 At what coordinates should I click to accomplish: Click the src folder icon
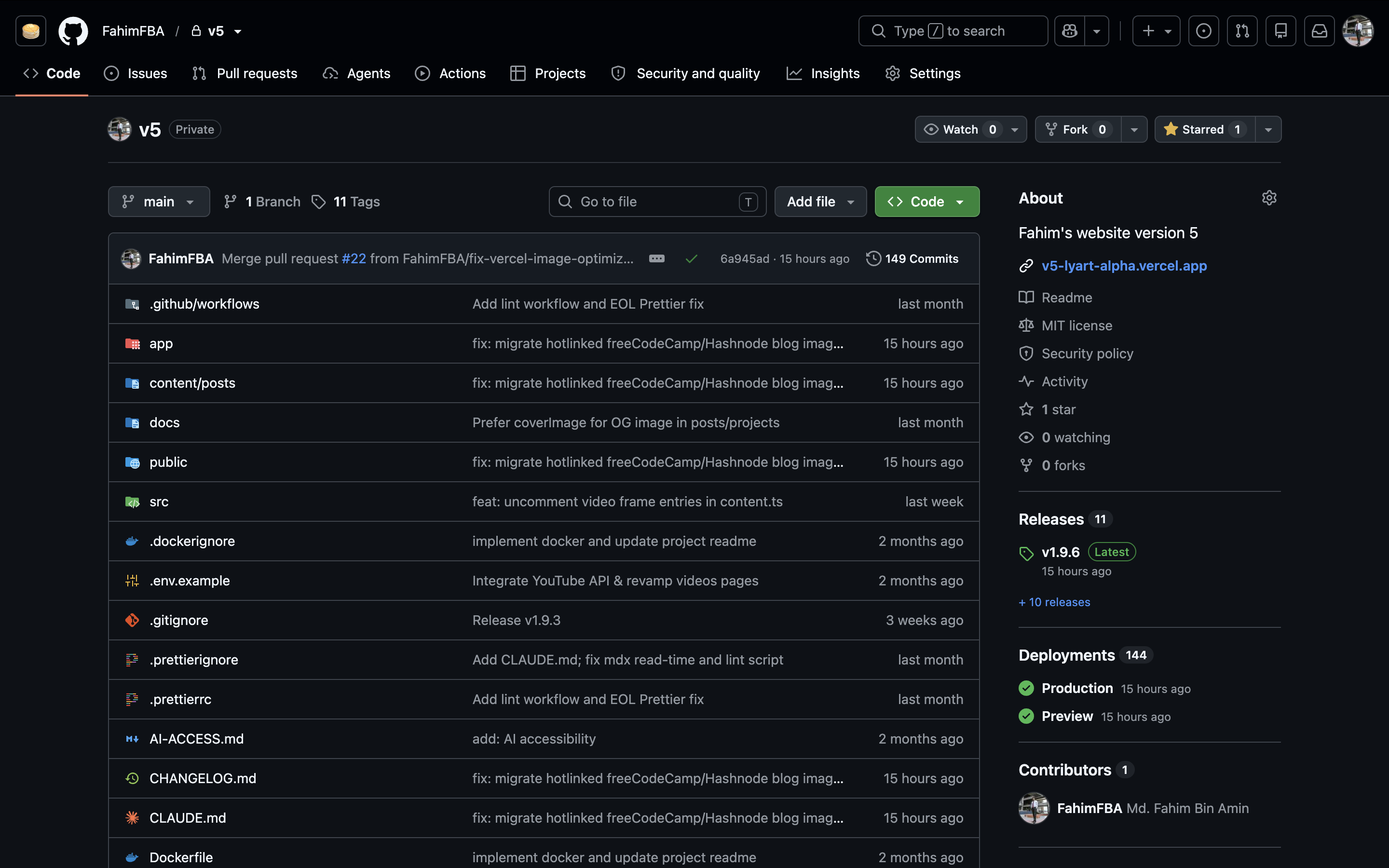tap(132, 502)
